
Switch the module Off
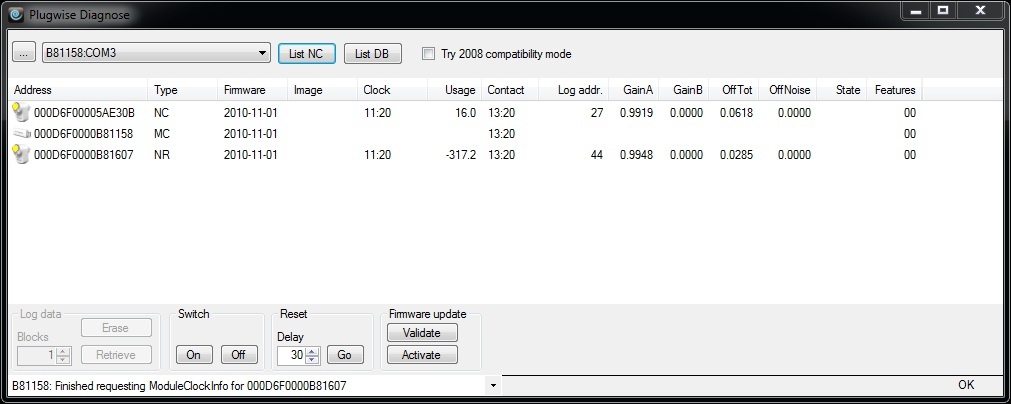point(239,354)
